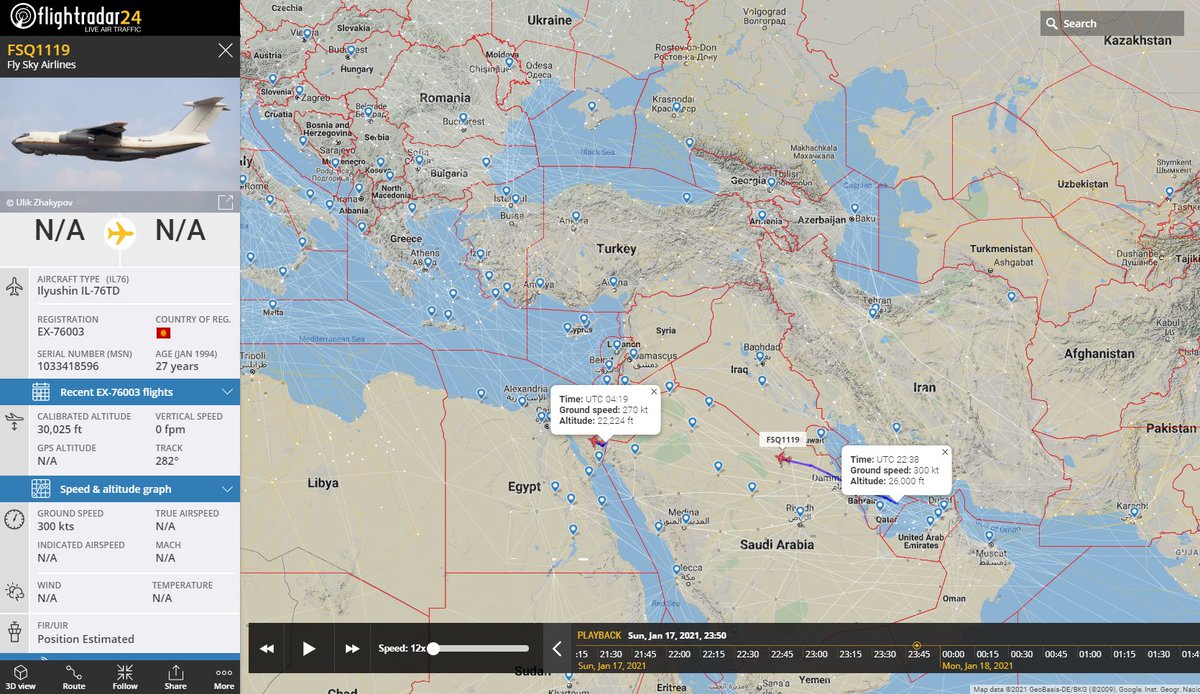
Task: Click serial number 1033418596
Action: (69, 366)
